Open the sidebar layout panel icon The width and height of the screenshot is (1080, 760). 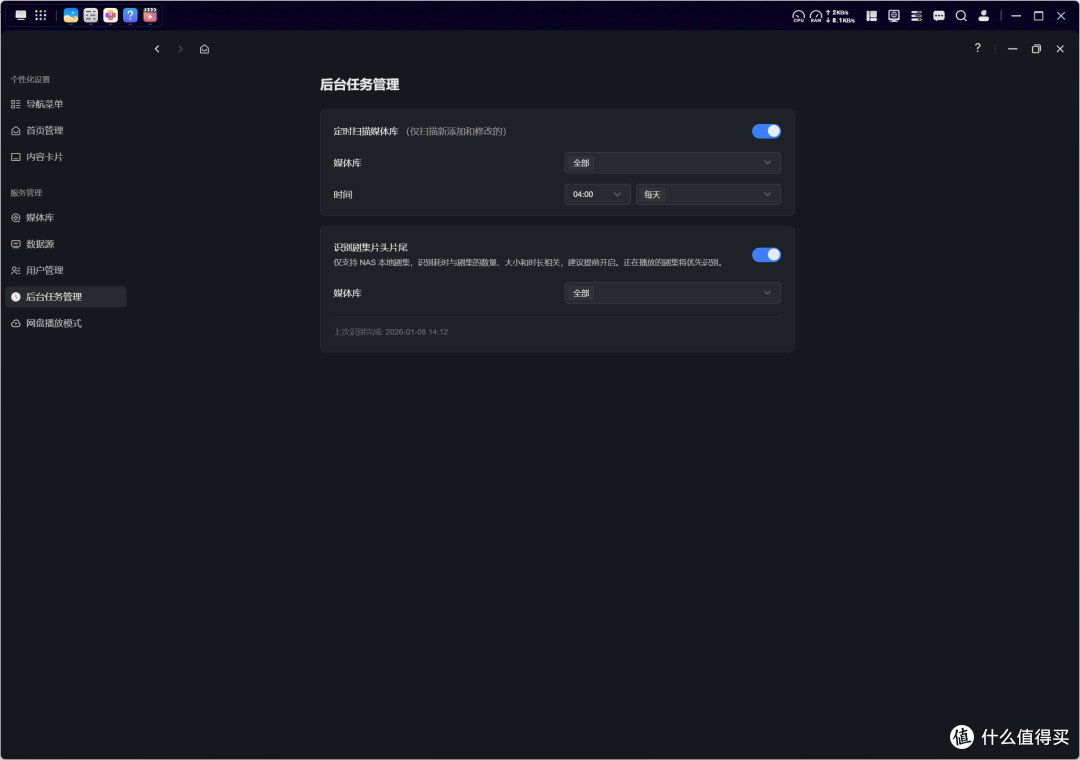click(871, 16)
